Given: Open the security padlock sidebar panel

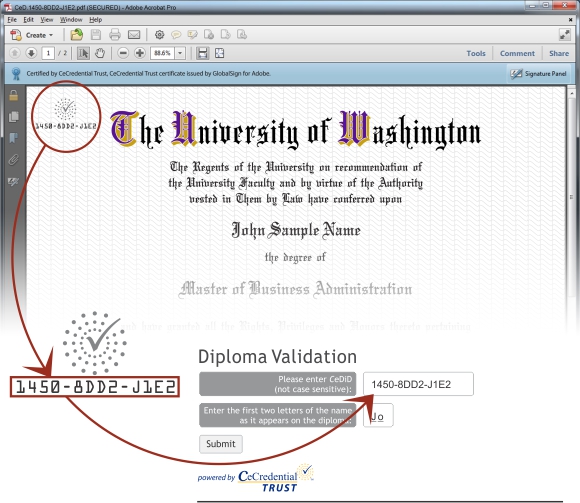Looking at the screenshot, I should [14, 95].
